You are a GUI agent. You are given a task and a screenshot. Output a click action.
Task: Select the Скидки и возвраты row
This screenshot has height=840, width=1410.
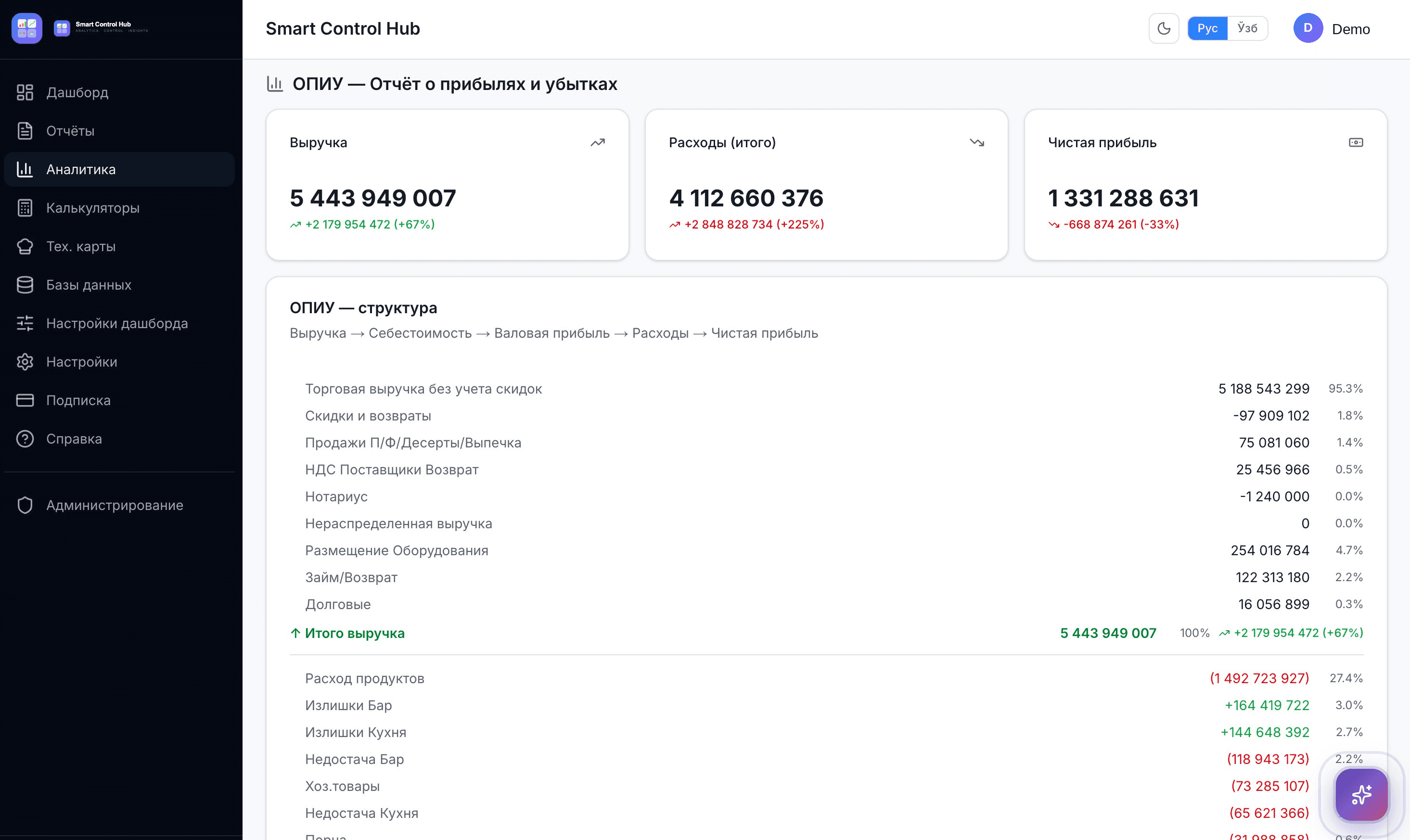coord(826,416)
